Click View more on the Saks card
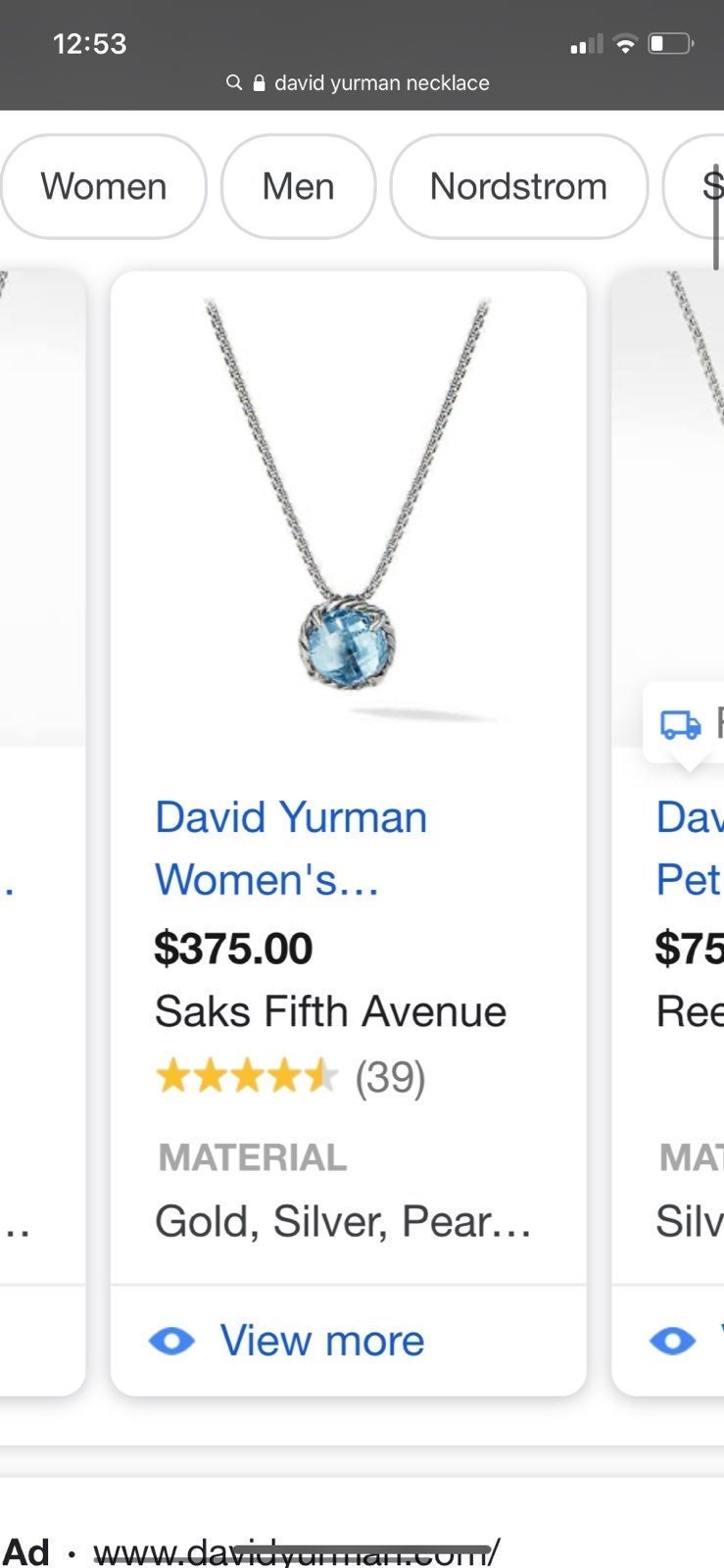The height and width of the screenshot is (1568, 724). tap(322, 1340)
